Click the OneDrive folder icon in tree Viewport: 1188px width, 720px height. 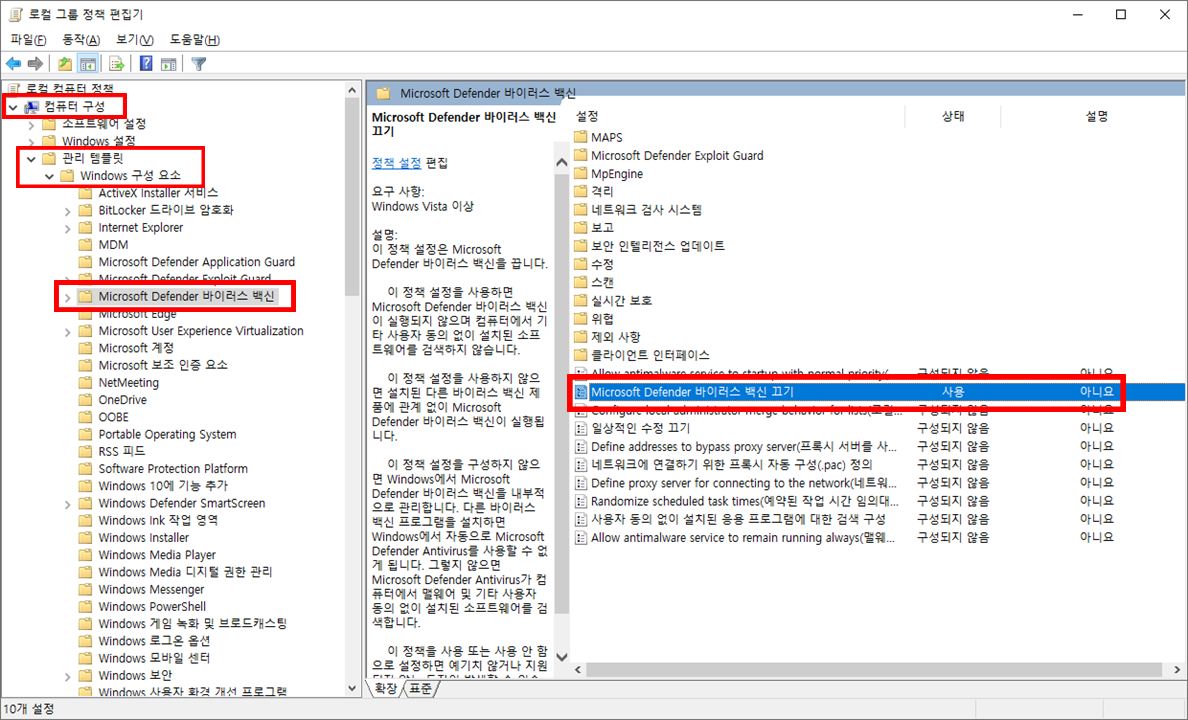coord(86,399)
